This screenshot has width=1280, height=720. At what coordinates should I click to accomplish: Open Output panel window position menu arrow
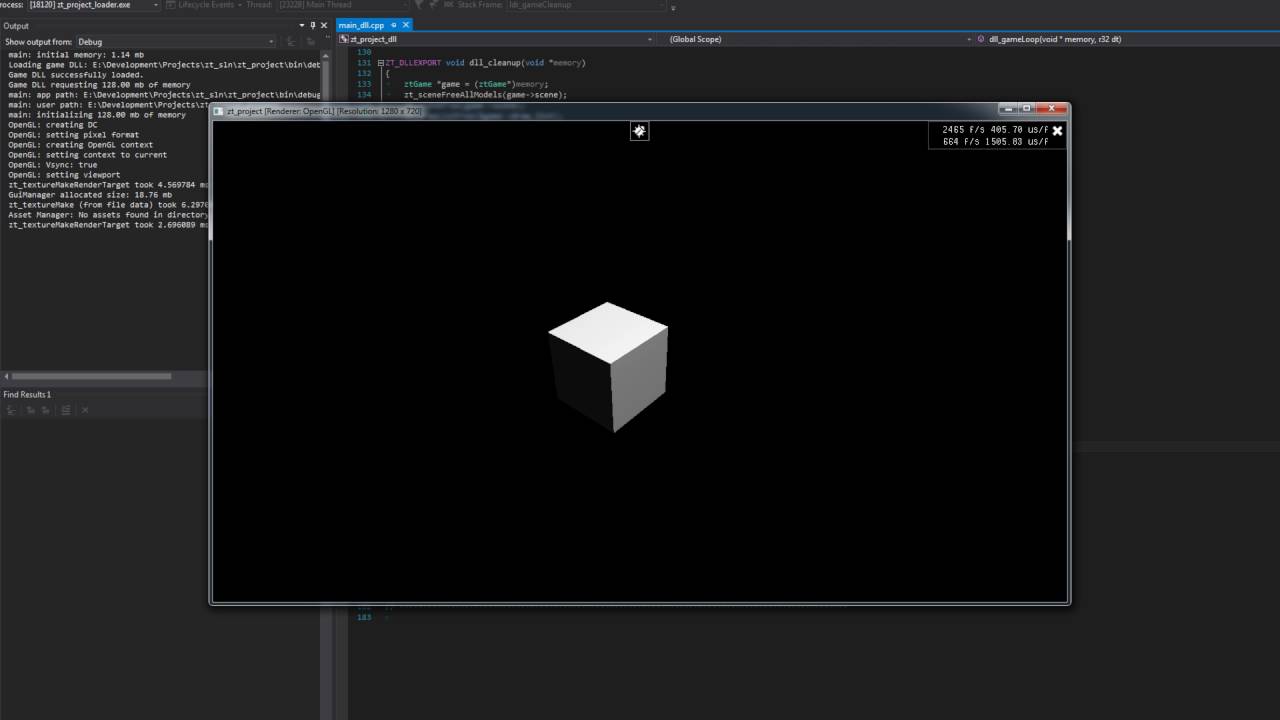coord(302,25)
